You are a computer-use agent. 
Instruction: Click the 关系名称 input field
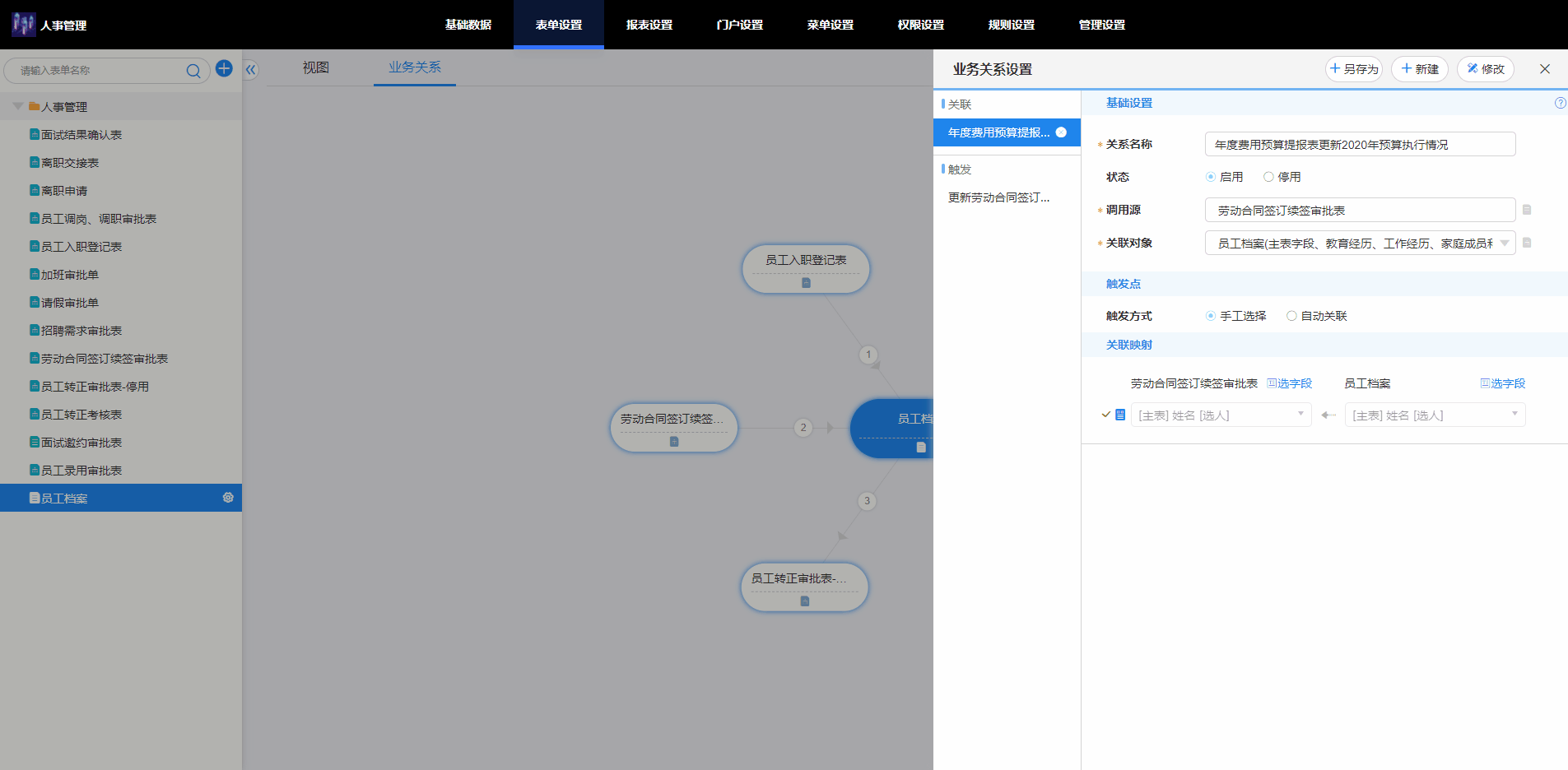[1360, 144]
